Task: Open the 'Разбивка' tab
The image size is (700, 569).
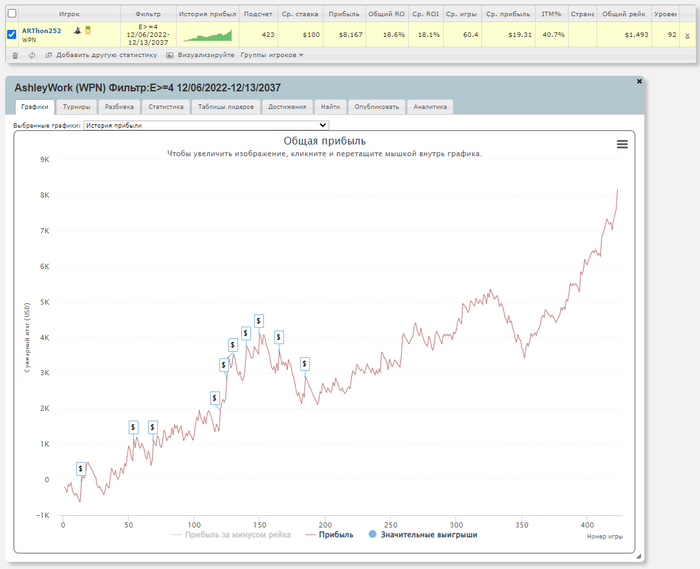Action: [x=119, y=107]
